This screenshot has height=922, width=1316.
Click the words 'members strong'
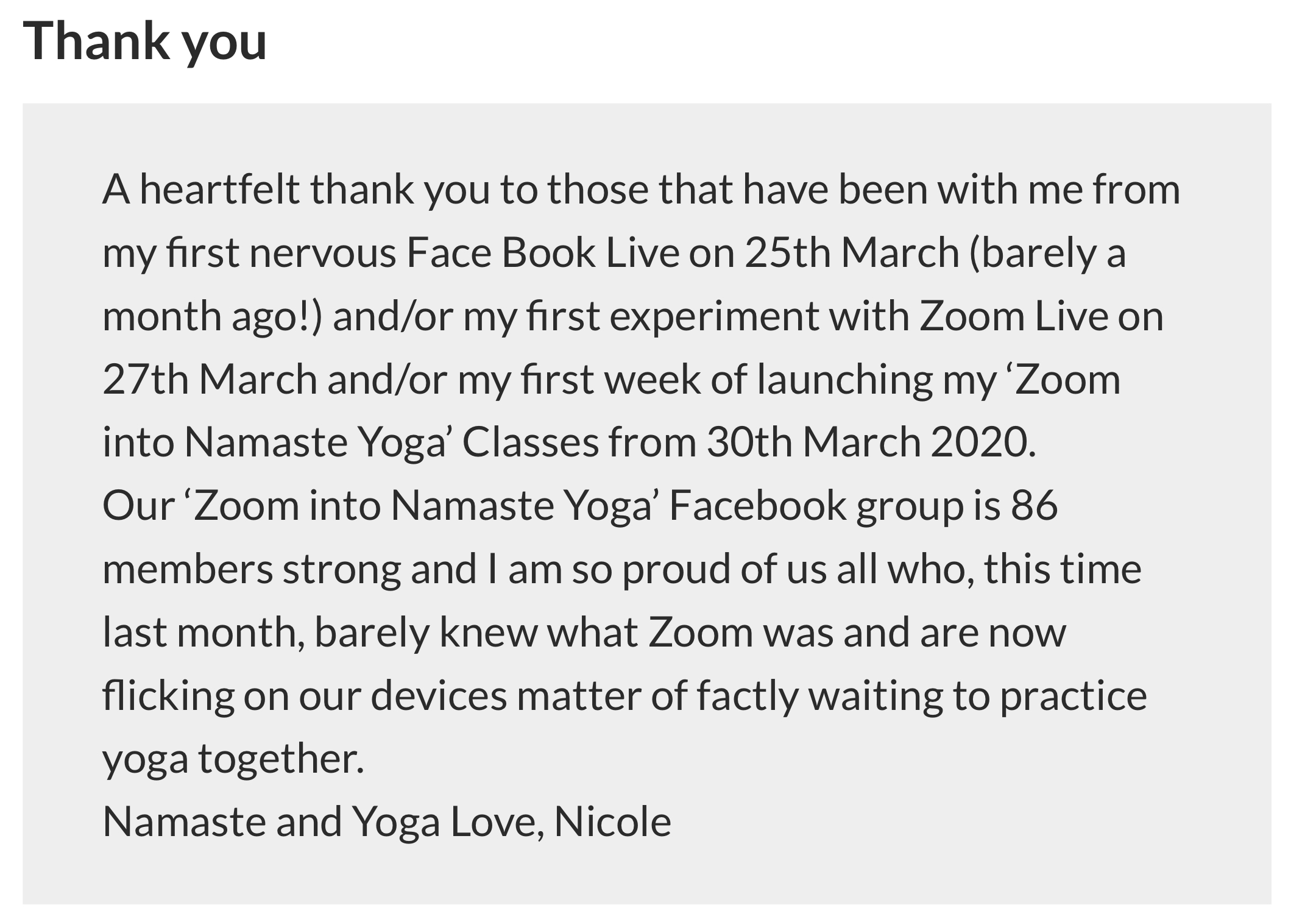point(251,569)
